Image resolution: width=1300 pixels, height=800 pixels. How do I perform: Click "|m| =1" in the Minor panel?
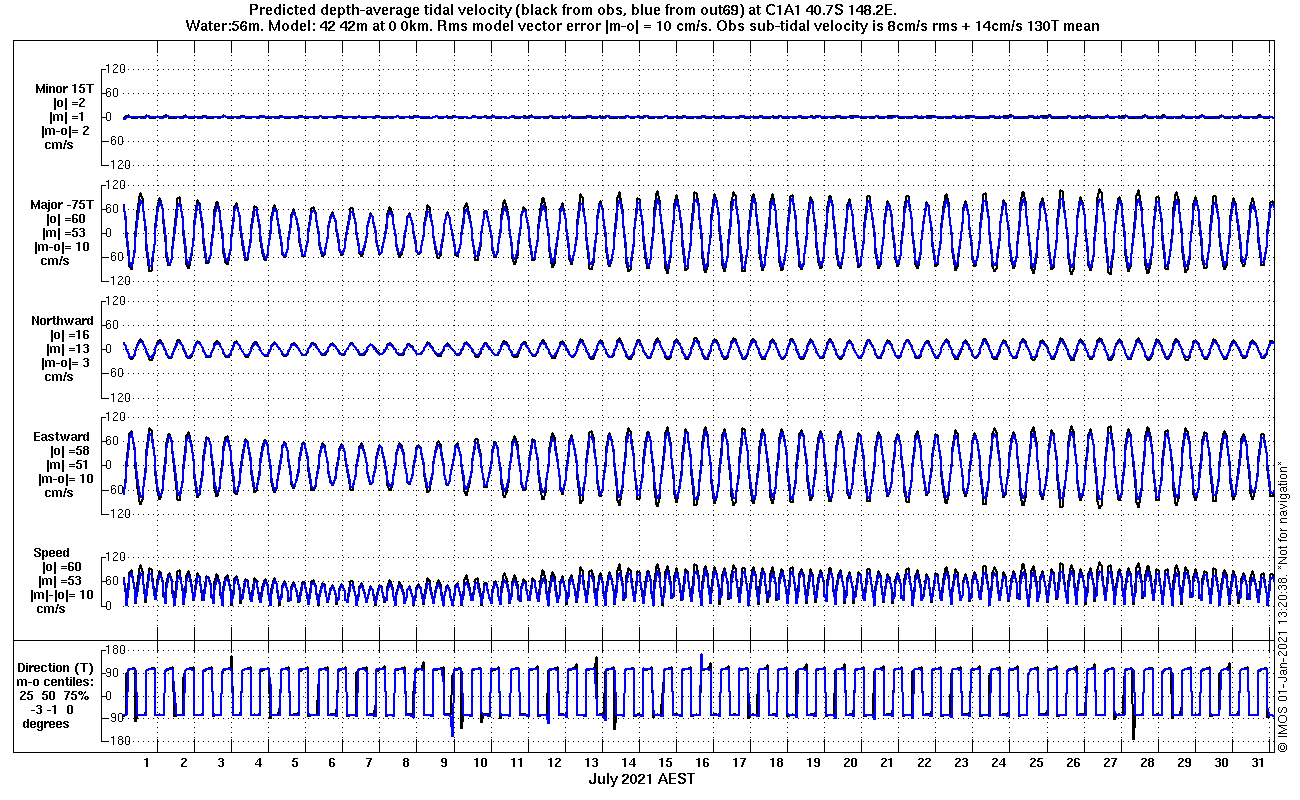pyautogui.click(x=69, y=117)
